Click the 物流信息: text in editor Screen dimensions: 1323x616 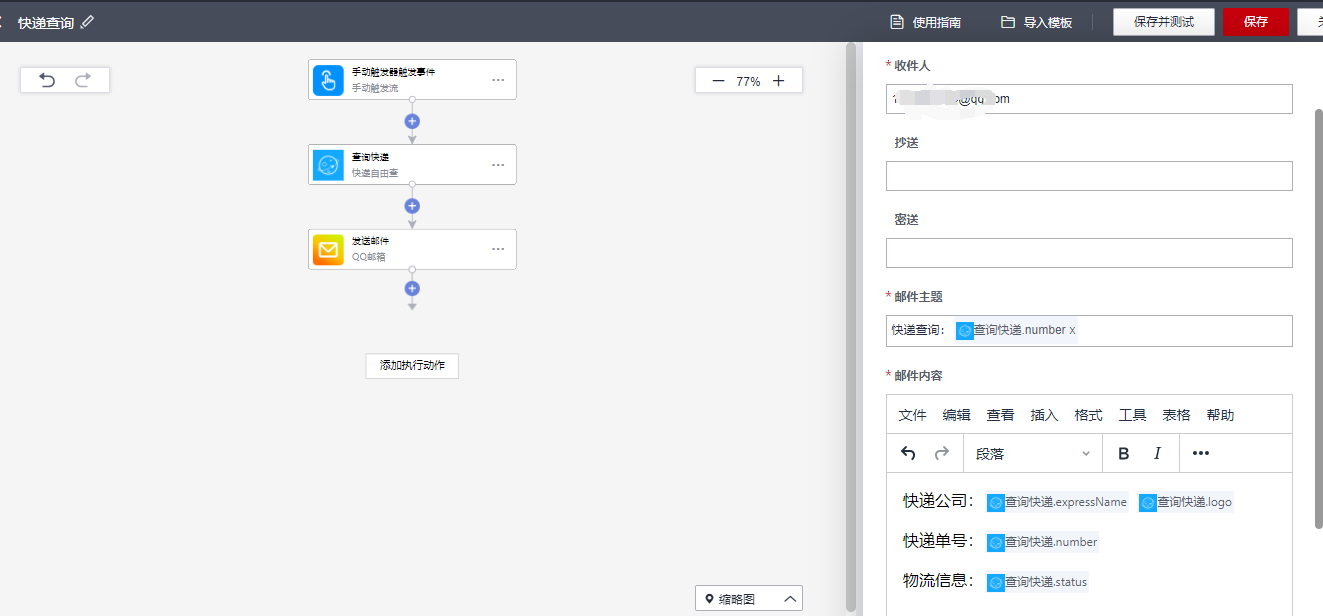click(x=938, y=581)
